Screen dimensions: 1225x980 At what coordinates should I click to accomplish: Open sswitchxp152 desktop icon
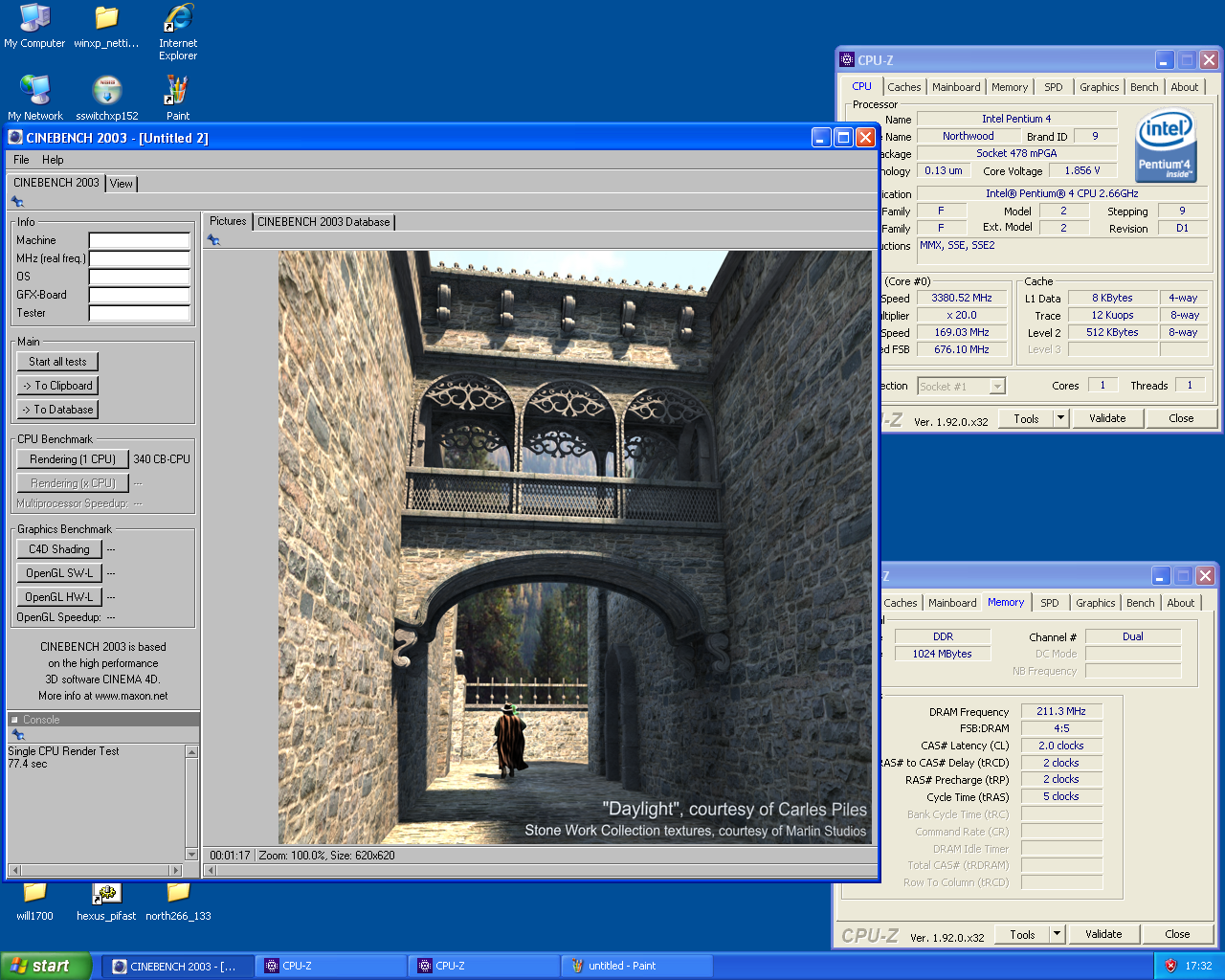point(107,99)
